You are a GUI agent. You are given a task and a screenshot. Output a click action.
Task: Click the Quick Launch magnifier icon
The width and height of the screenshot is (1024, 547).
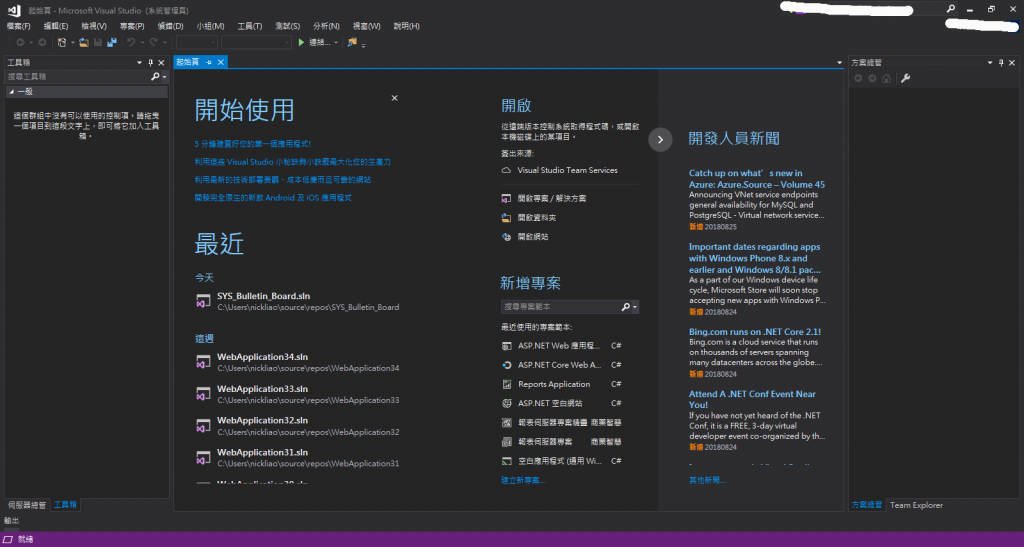pos(951,9)
